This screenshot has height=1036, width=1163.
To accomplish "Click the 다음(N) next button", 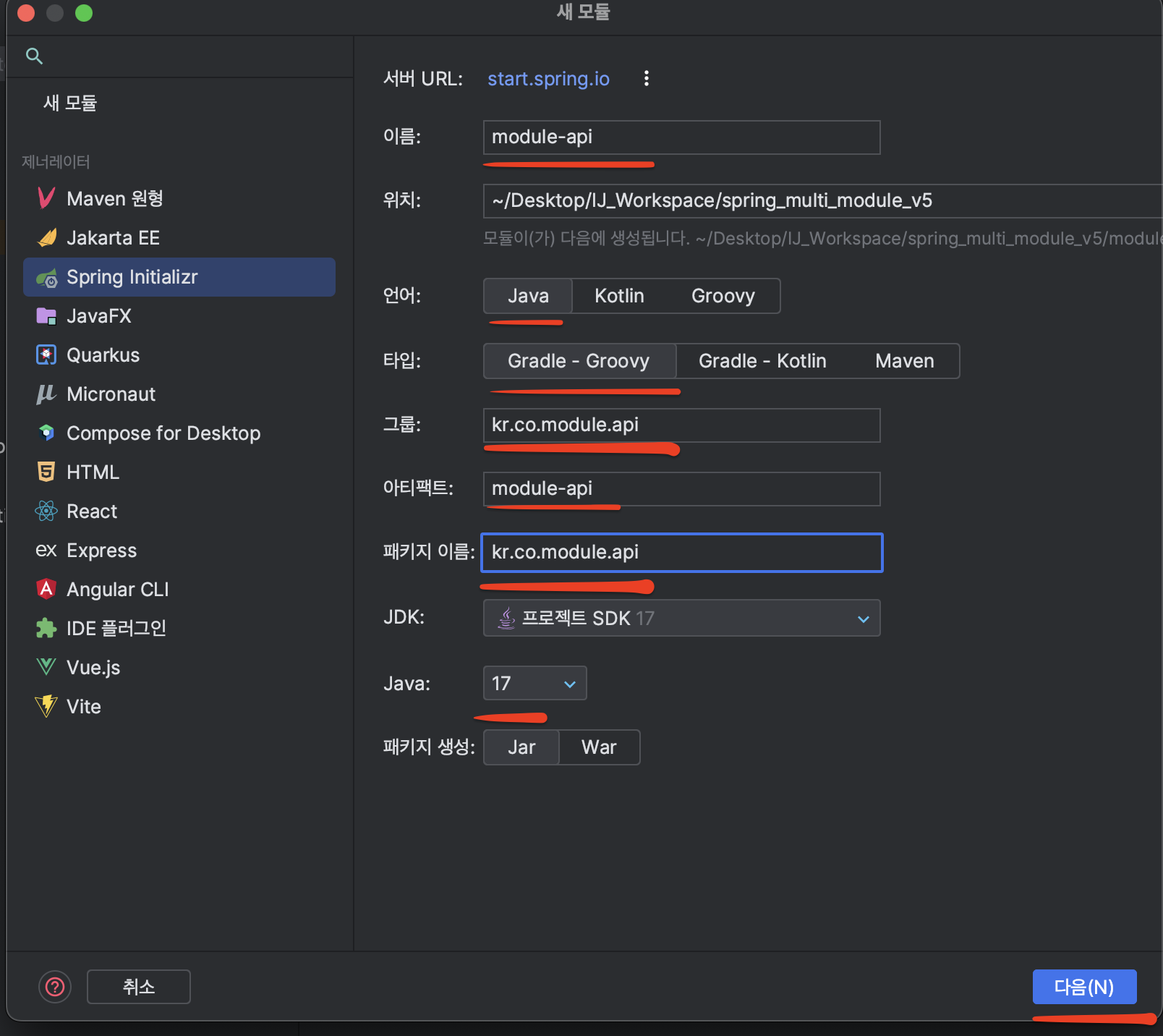I will [1084, 987].
